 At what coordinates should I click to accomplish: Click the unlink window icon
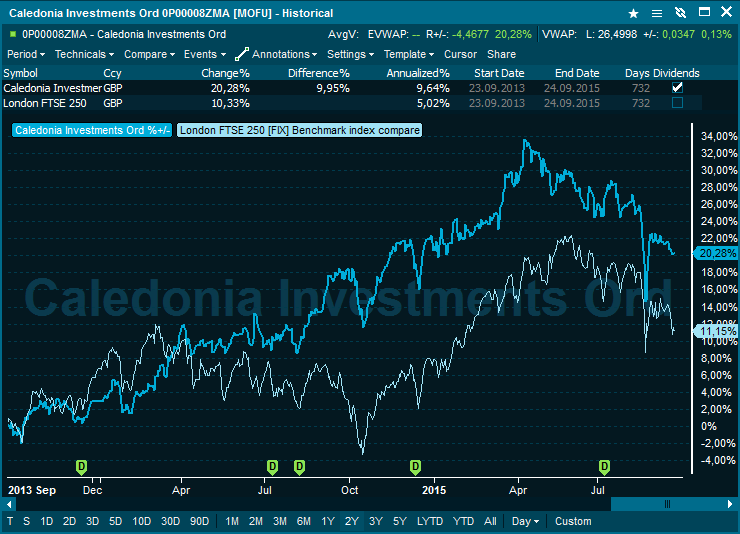point(680,13)
